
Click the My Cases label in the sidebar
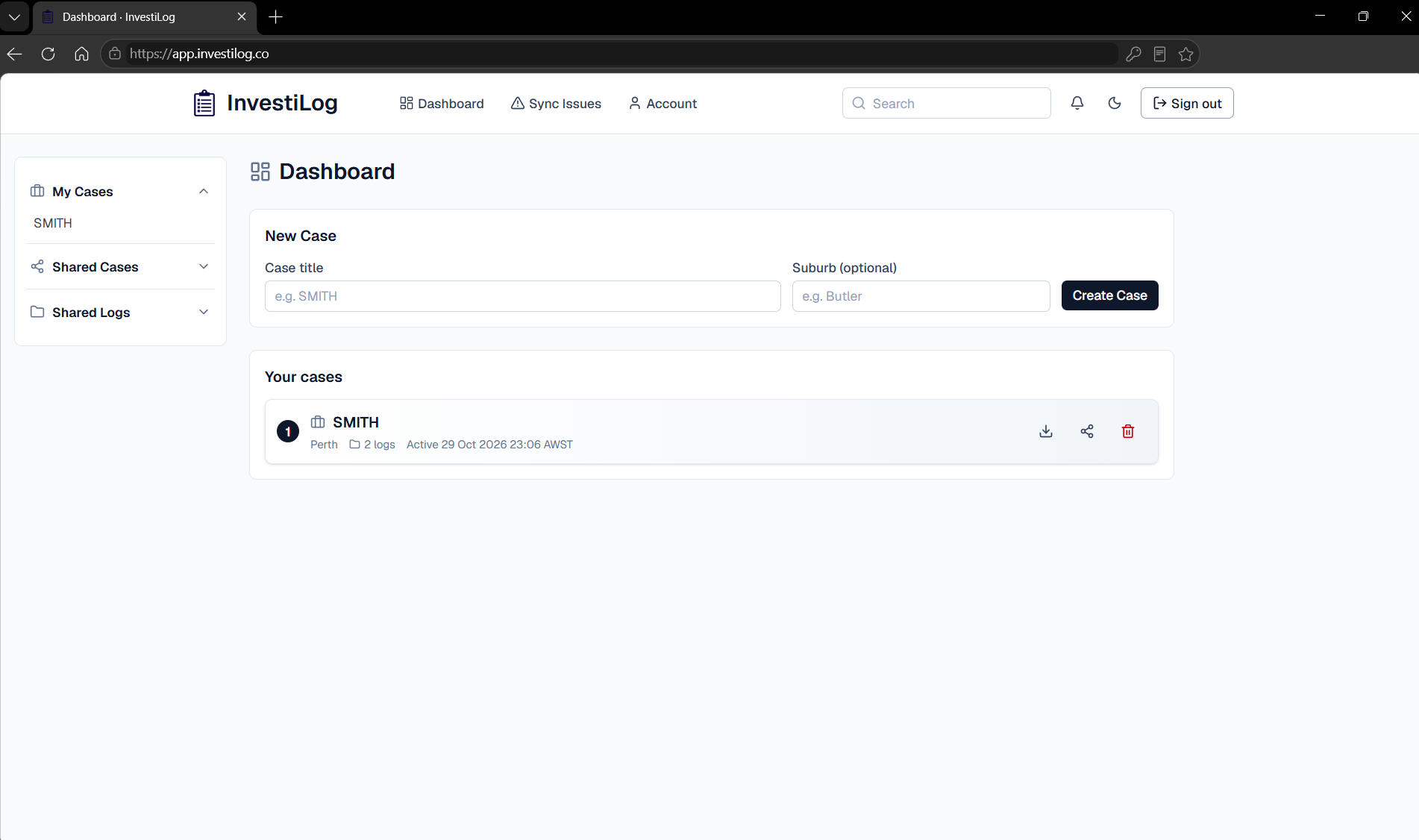click(x=83, y=192)
